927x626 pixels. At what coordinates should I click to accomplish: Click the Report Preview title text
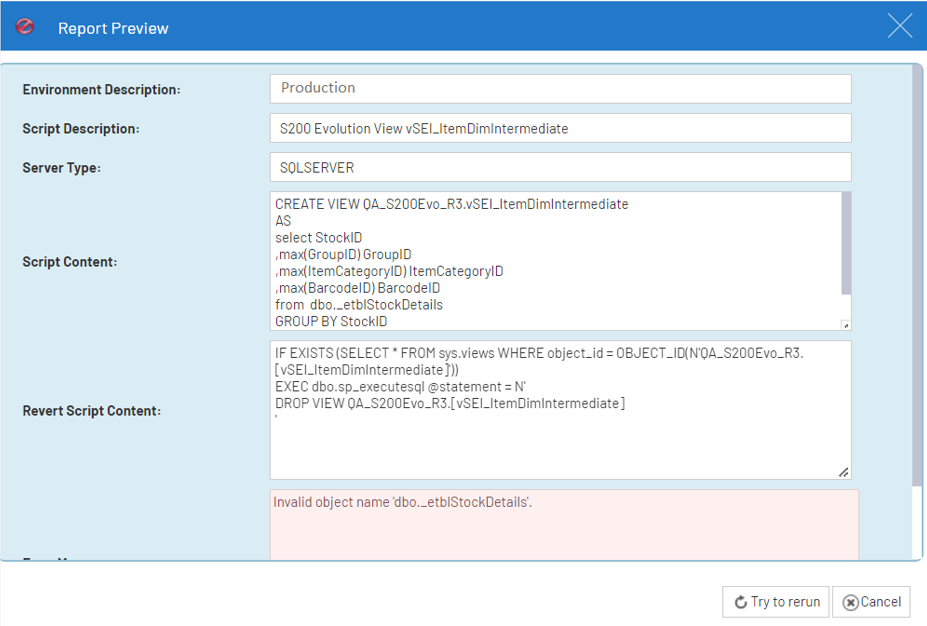(113, 29)
